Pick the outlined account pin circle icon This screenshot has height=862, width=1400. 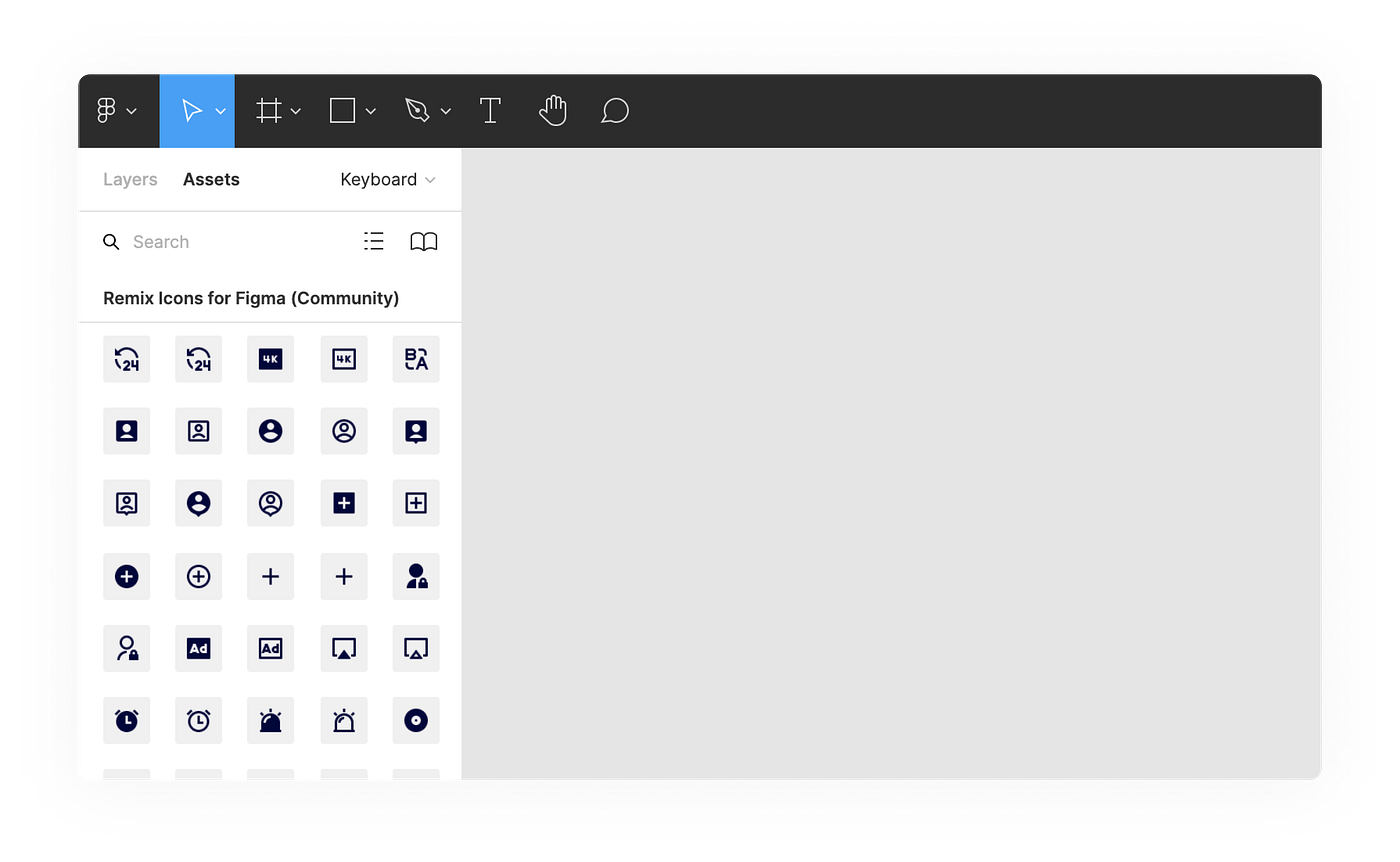(x=271, y=503)
